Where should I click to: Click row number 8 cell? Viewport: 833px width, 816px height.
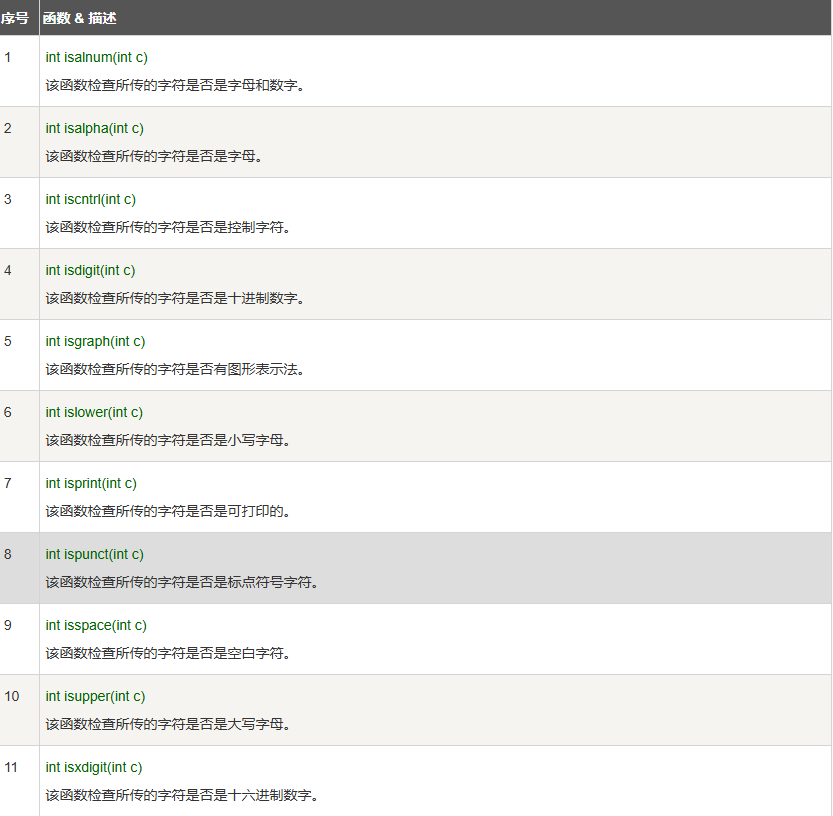20,568
